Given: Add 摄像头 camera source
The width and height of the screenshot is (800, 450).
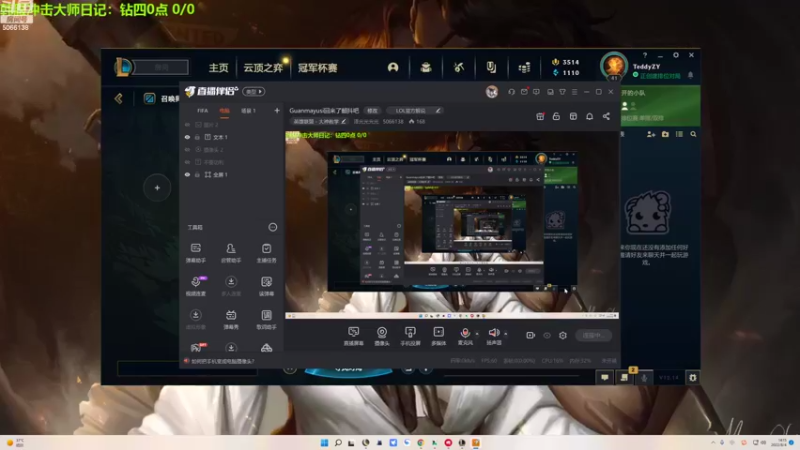Looking at the screenshot, I should click(x=382, y=336).
